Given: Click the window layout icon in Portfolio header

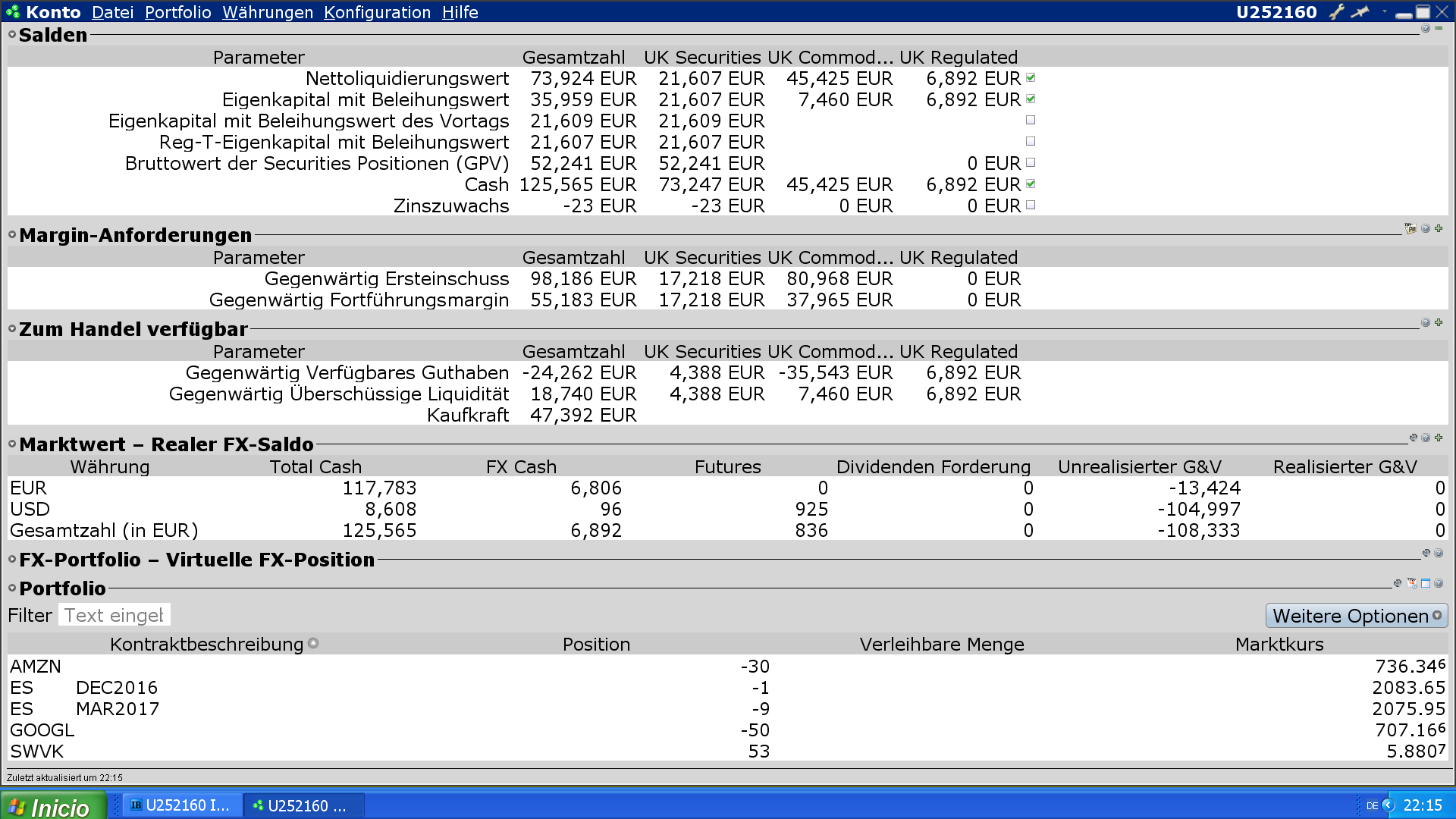Looking at the screenshot, I should pos(1426,583).
